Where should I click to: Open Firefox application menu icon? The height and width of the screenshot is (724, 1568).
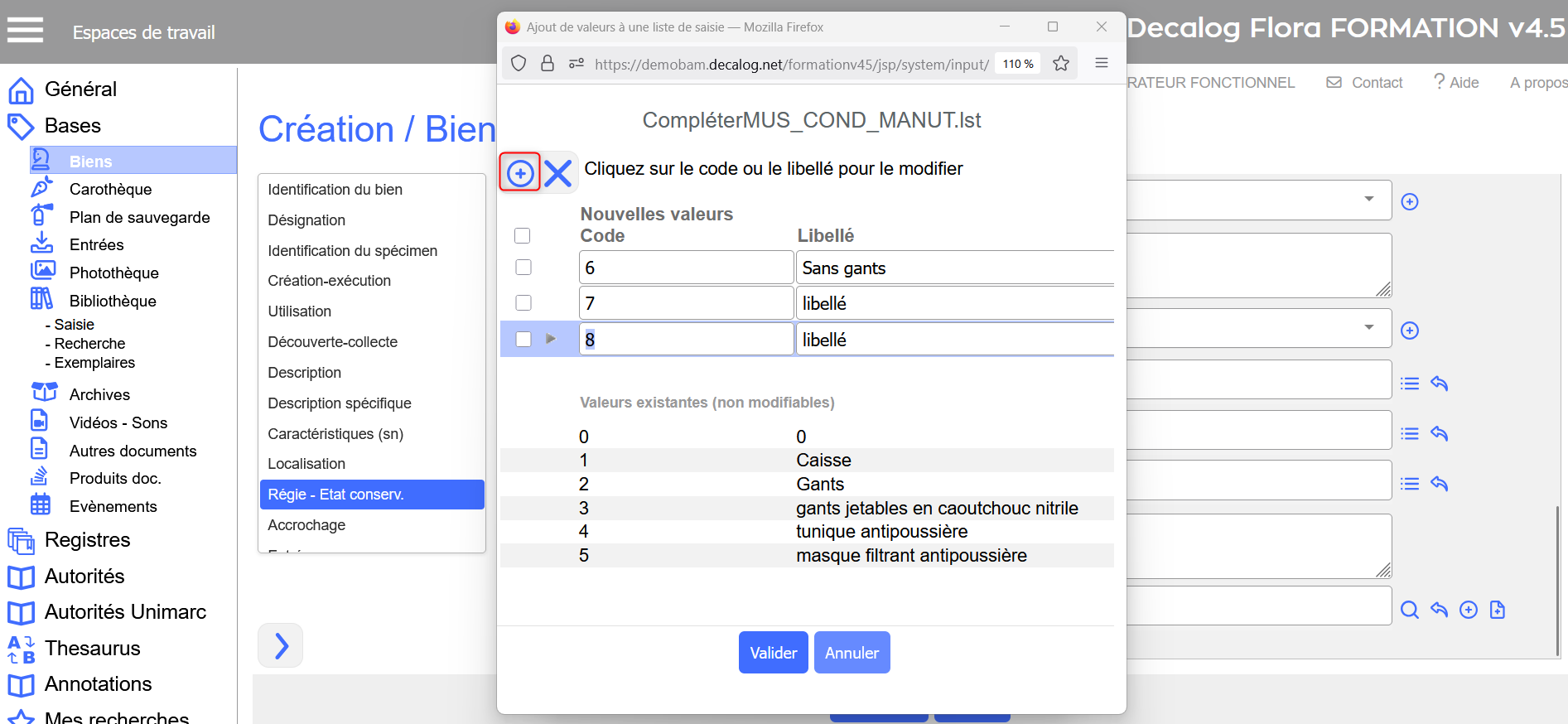pos(1101,64)
